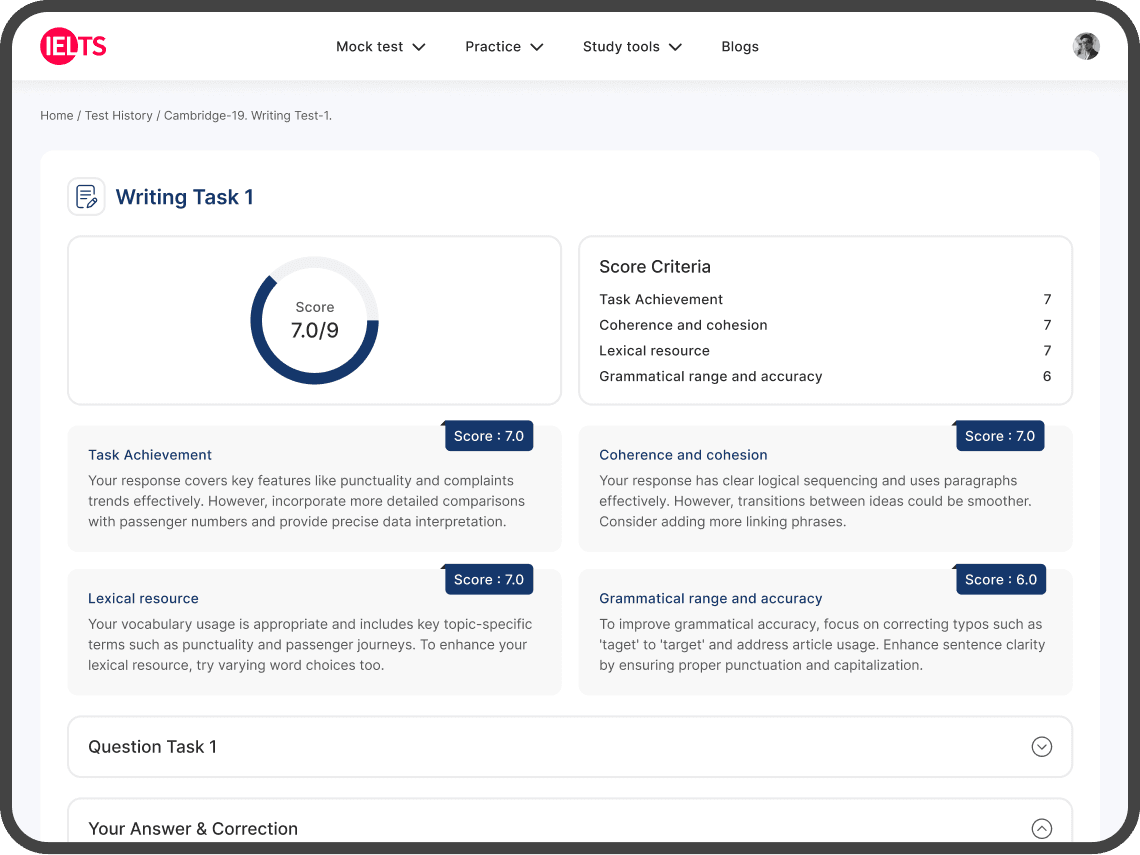The image size is (1140, 855).
Task: Open the profile avatar menu
Action: click(x=1086, y=45)
